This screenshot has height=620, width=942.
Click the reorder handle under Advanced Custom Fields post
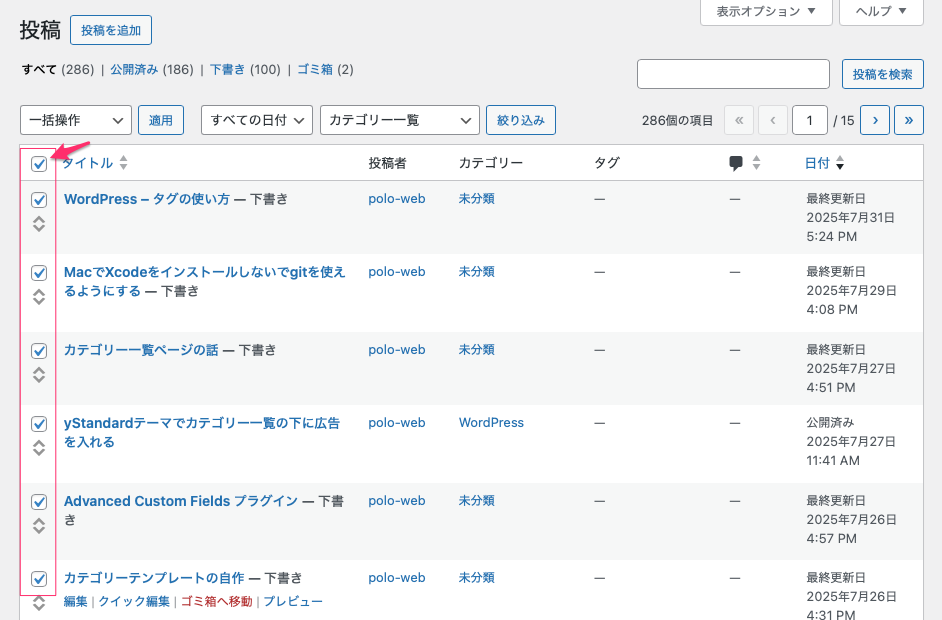coord(39,526)
